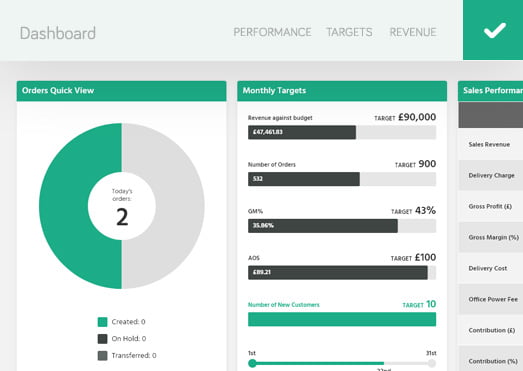
Task: Select the Gross Profit (£) row
Action: pyautogui.click(x=491, y=207)
